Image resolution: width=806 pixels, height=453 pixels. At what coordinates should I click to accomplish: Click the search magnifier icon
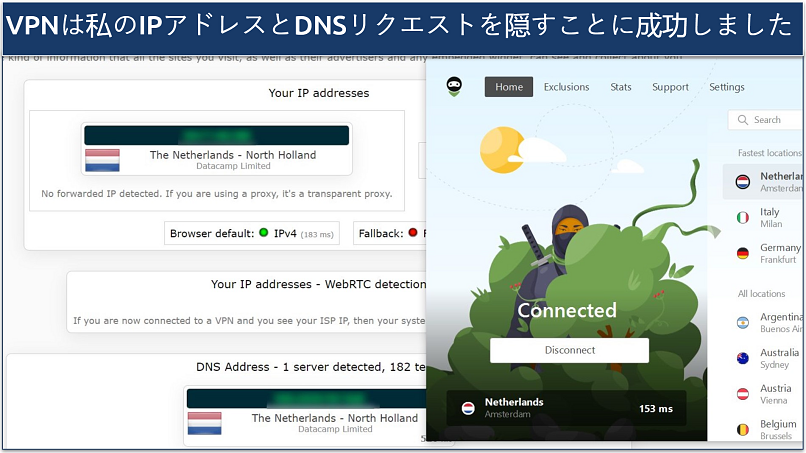coord(743,120)
